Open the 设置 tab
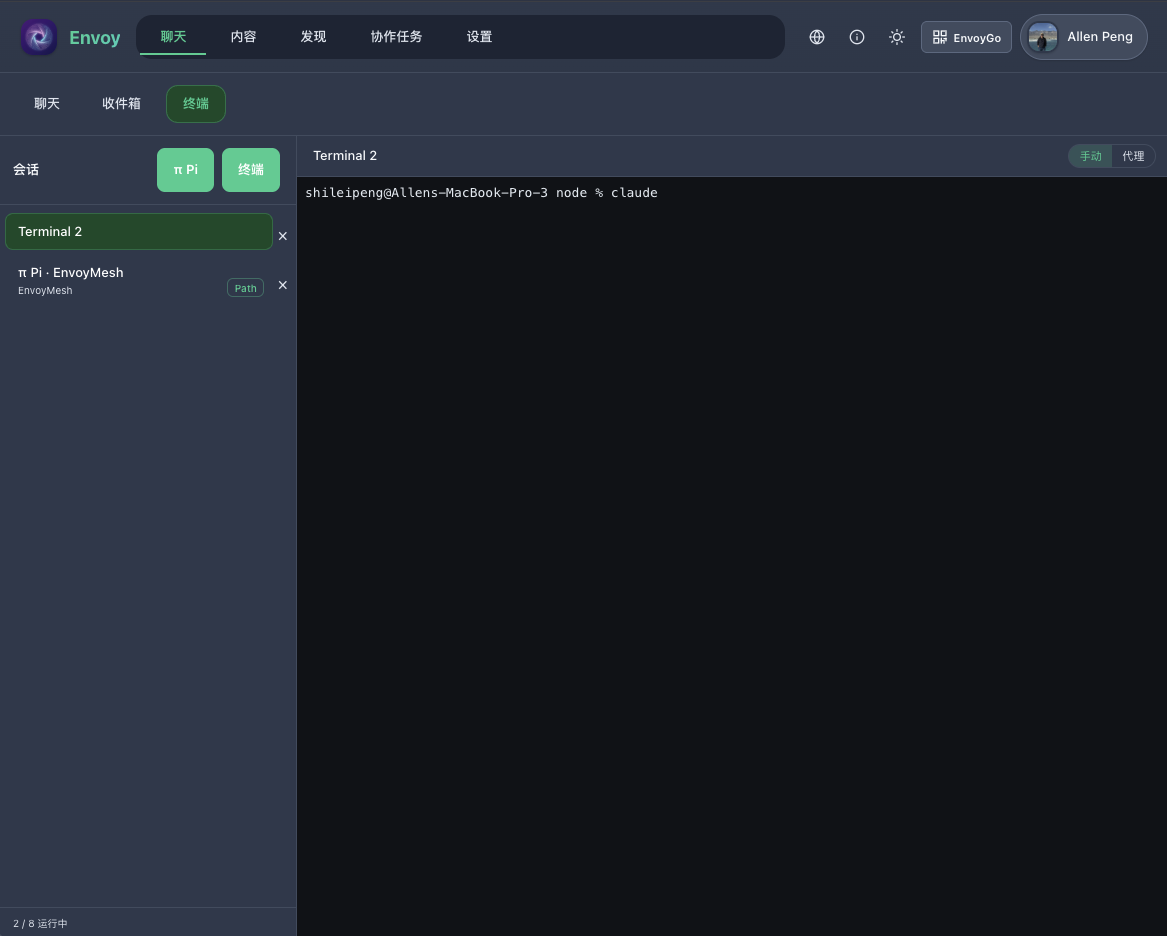 (x=479, y=37)
